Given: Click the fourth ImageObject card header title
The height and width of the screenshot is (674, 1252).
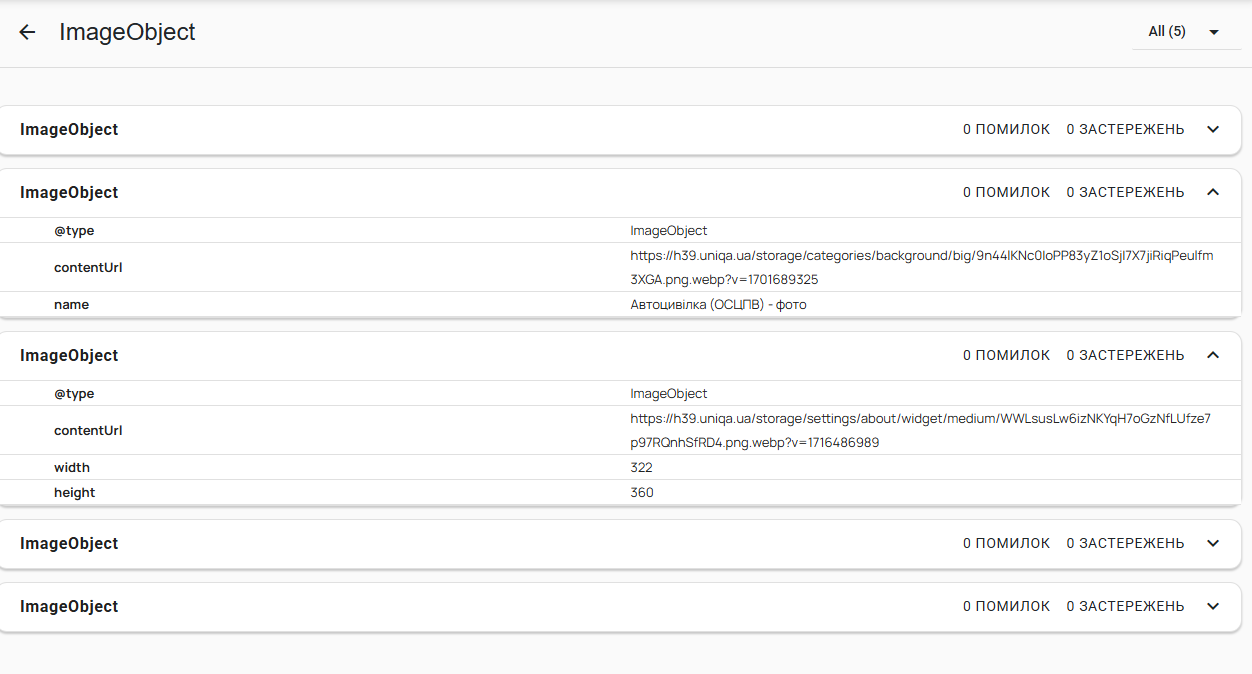Looking at the screenshot, I should (x=69, y=544).
